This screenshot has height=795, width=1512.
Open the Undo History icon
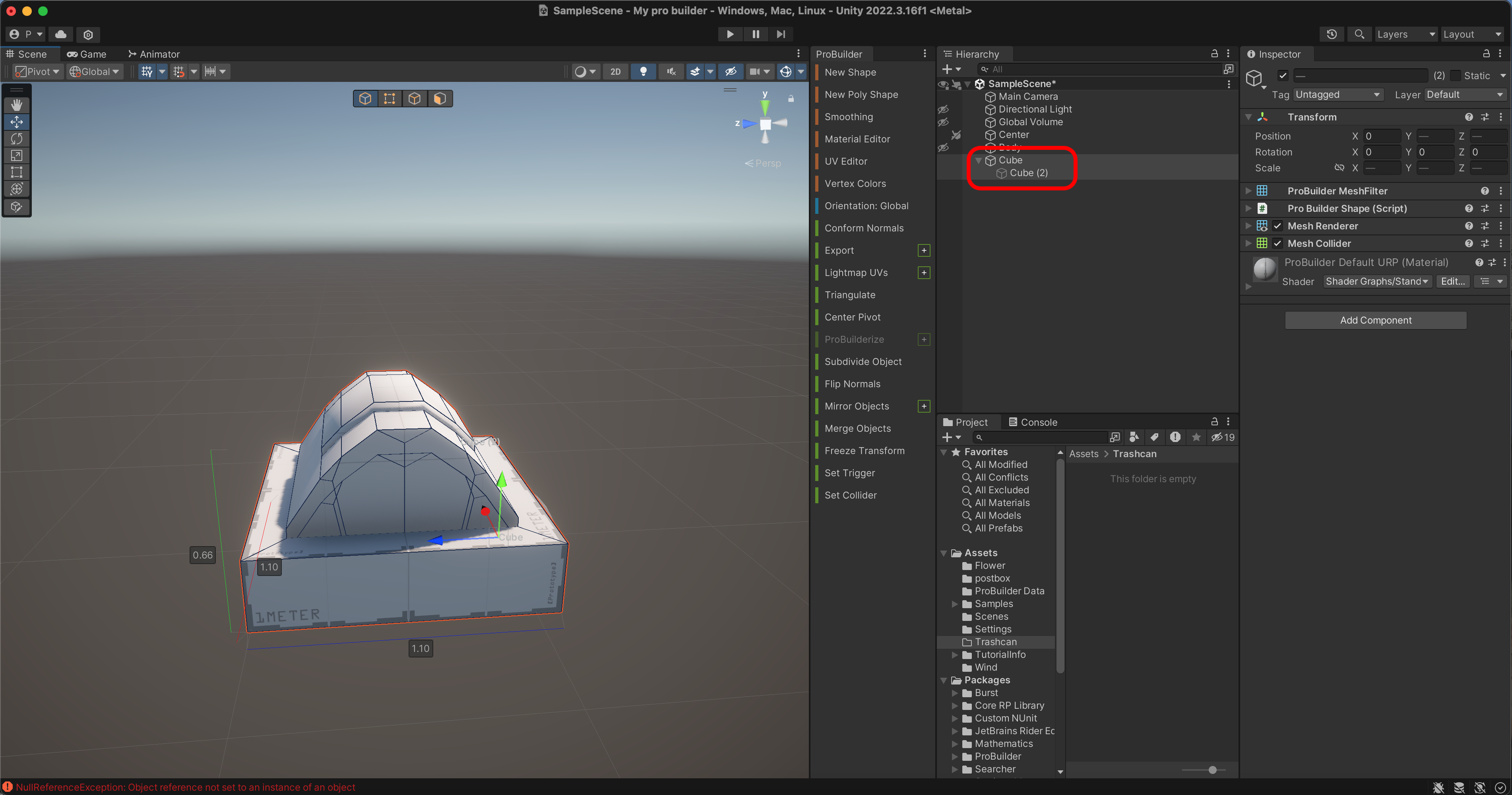[x=1331, y=34]
